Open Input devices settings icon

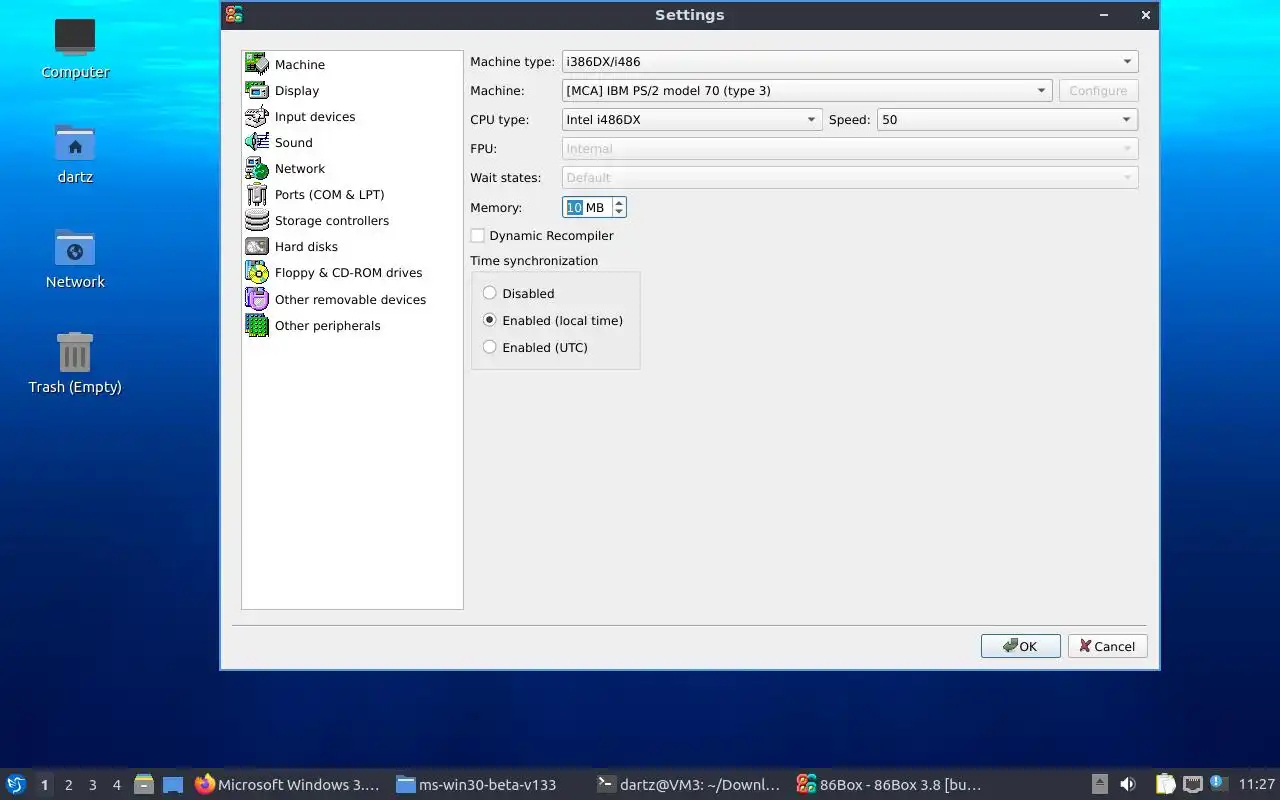pyautogui.click(x=257, y=116)
